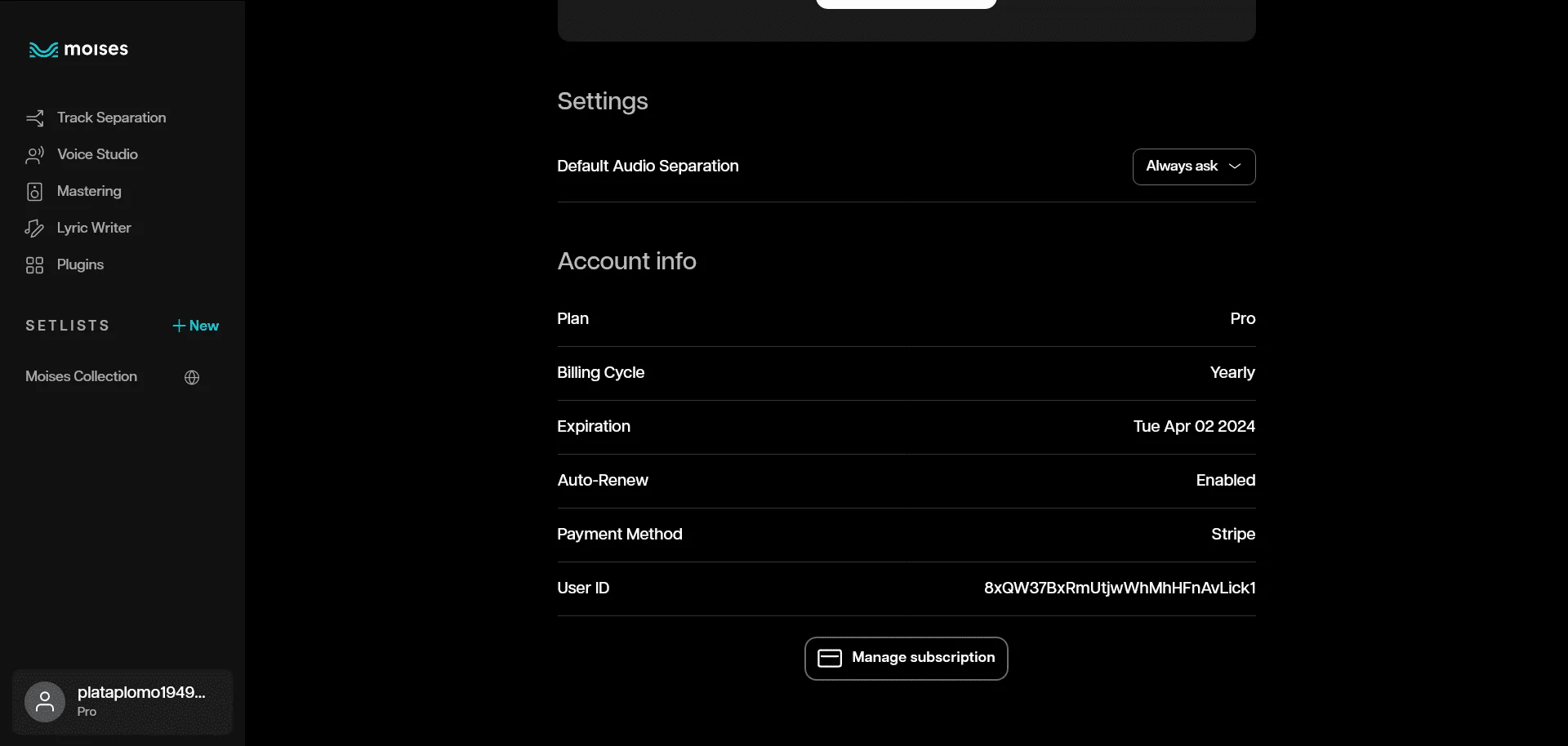Click the credit card icon on Manage subscription
The image size is (1568, 746).
[830, 658]
